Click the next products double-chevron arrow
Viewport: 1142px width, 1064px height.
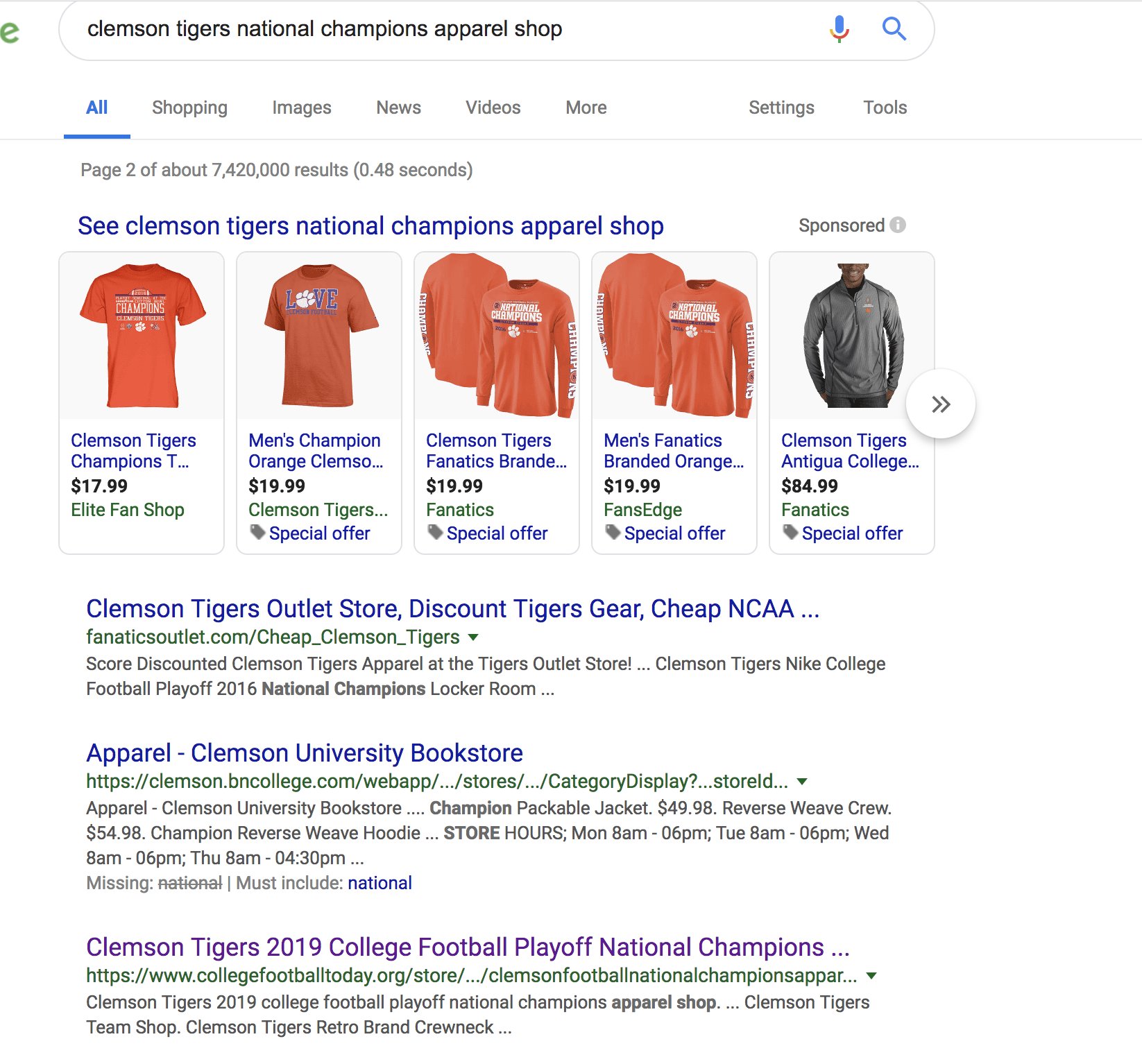coord(941,404)
